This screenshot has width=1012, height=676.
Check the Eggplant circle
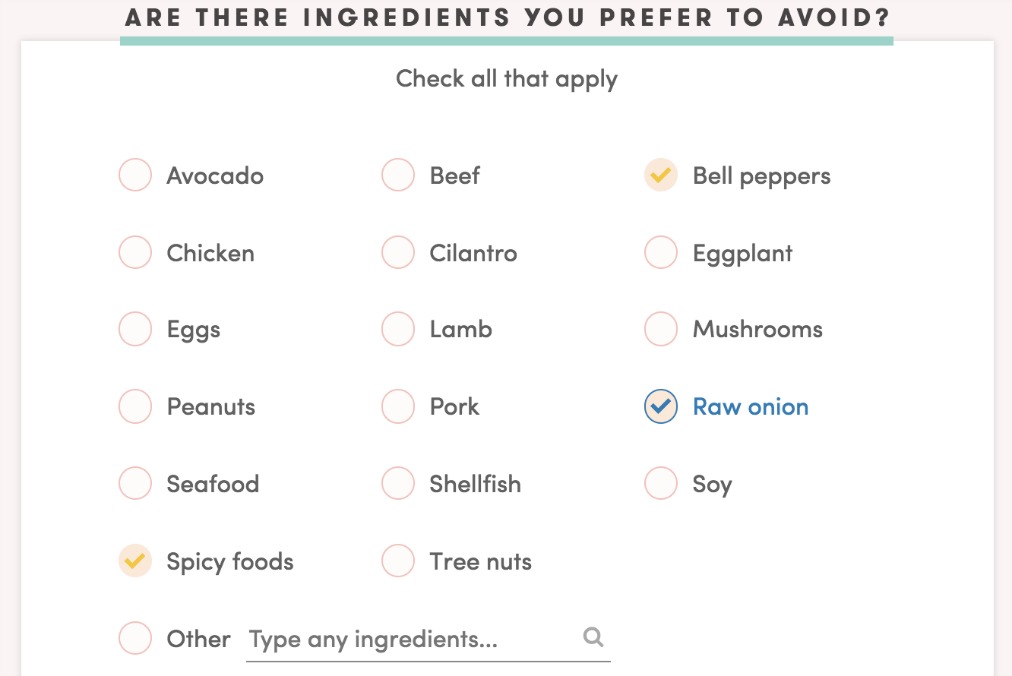661,252
